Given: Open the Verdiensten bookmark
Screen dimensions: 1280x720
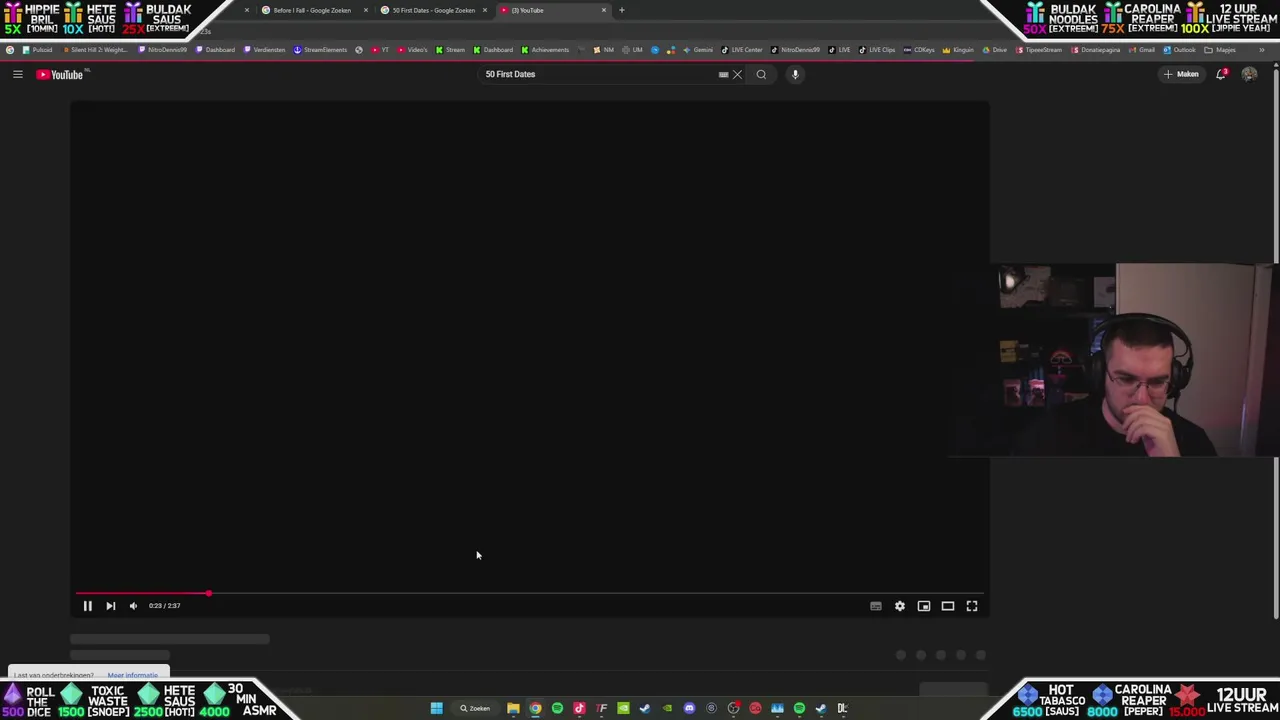Looking at the screenshot, I should tap(265, 49).
